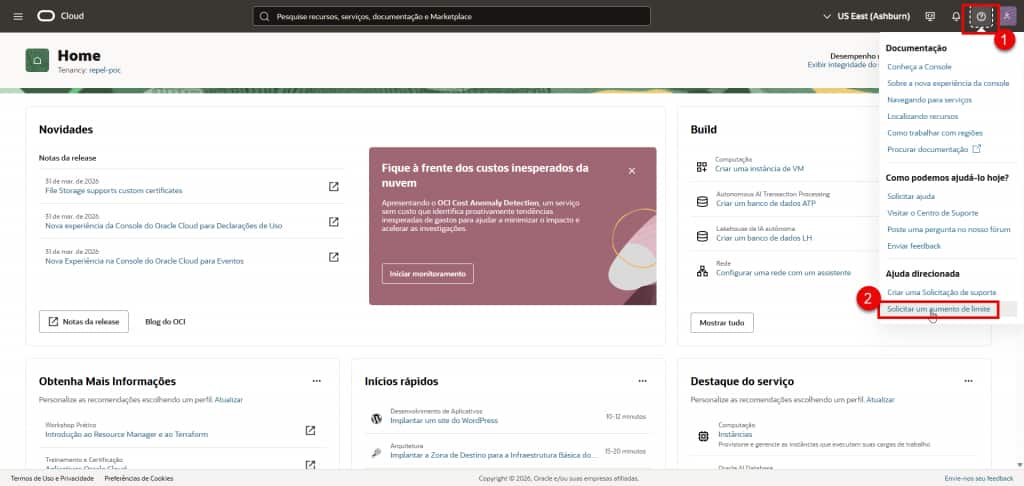The image size is (1024, 486).
Task: Select Criar um banco de dados LH
Action: [x=764, y=238]
